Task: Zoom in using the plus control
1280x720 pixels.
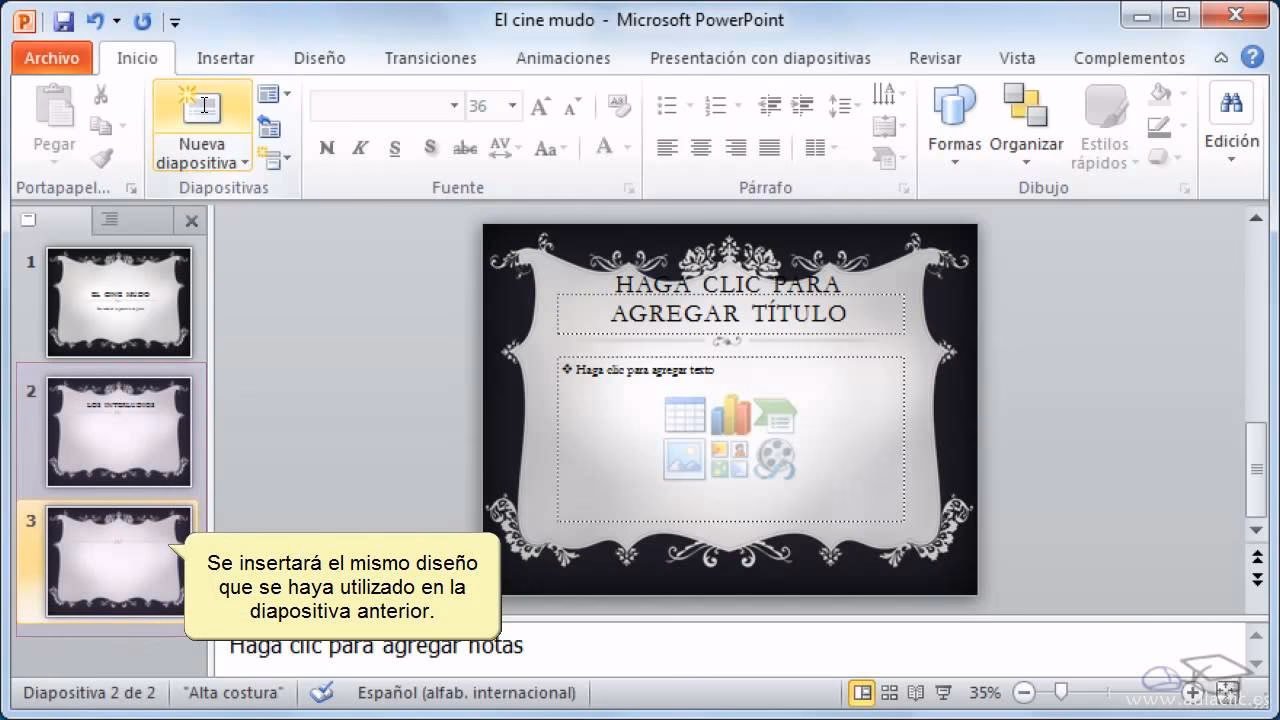Action: (x=1192, y=691)
